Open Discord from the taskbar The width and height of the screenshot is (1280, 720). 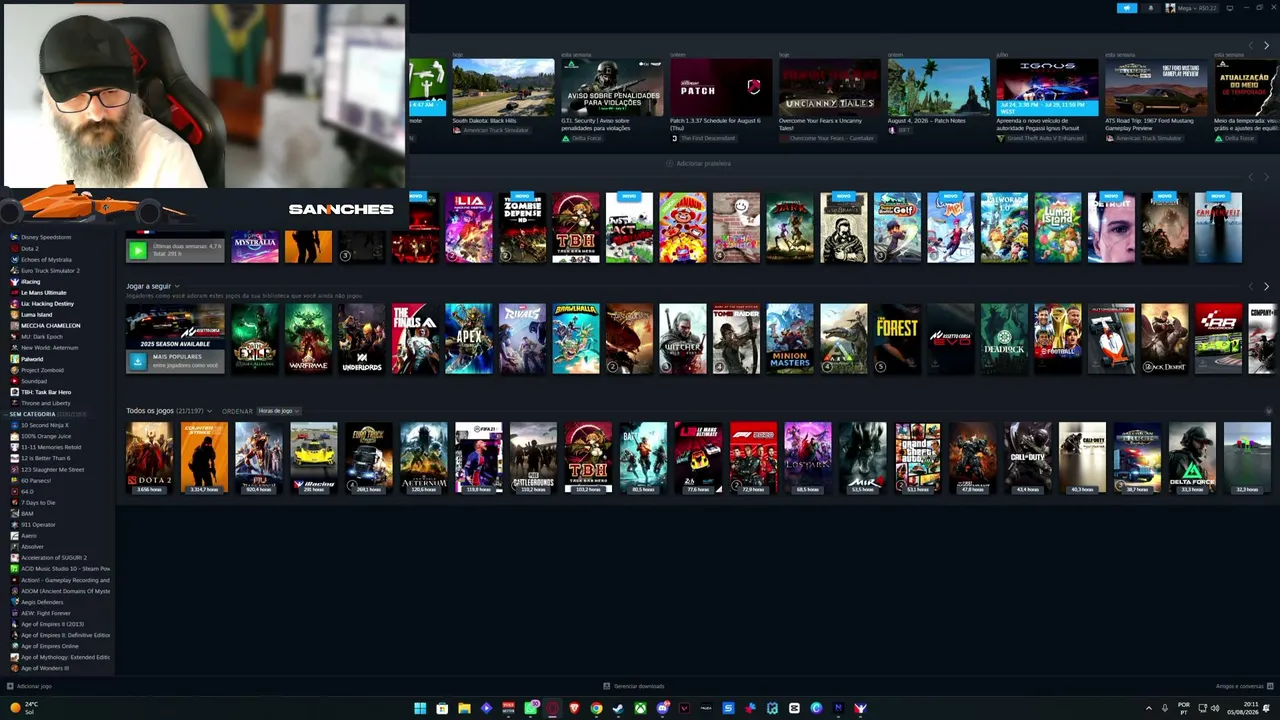point(662,708)
